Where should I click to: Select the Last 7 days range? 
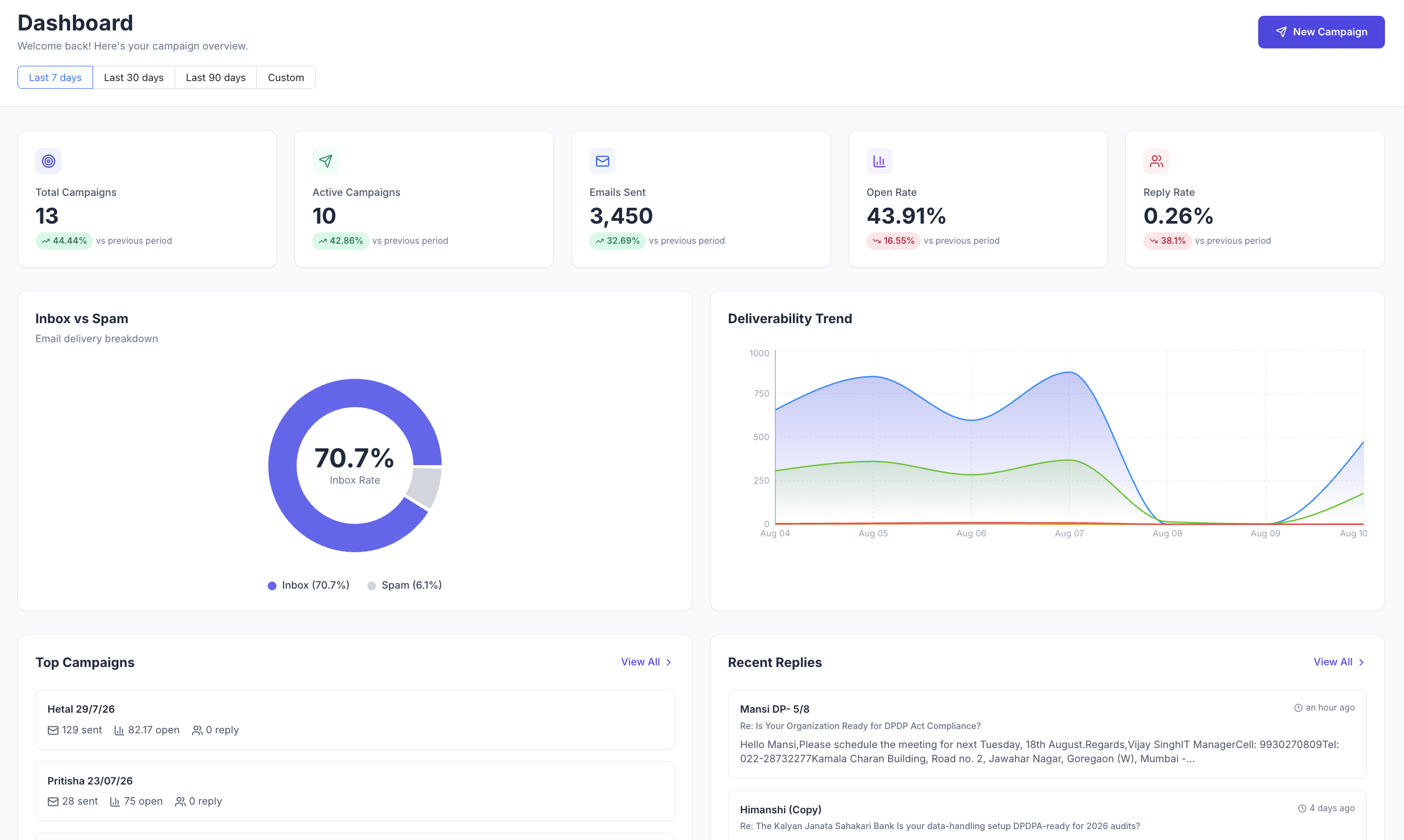(x=55, y=78)
